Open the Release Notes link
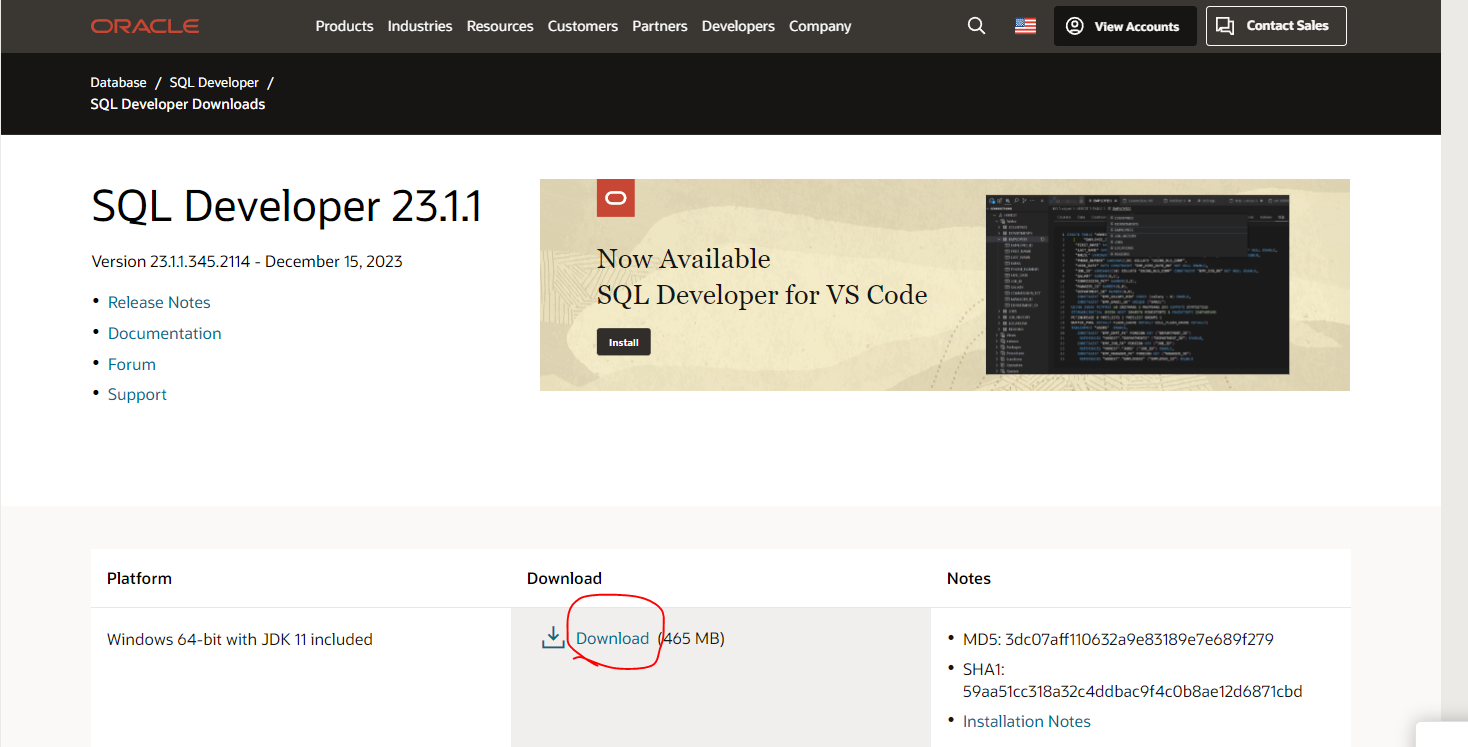1468x747 pixels. (159, 302)
